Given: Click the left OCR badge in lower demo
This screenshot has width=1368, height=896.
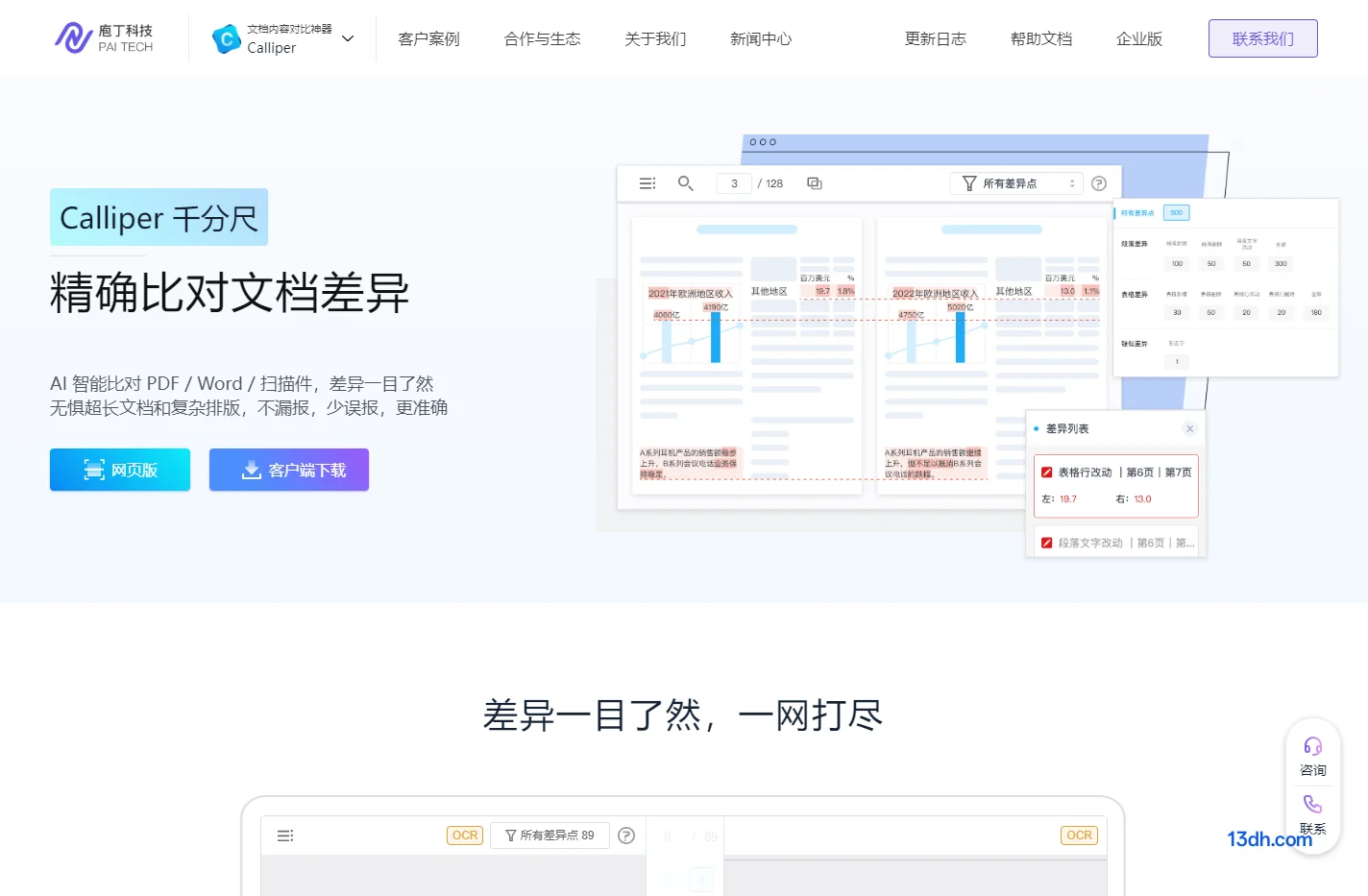Looking at the screenshot, I should point(465,835).
